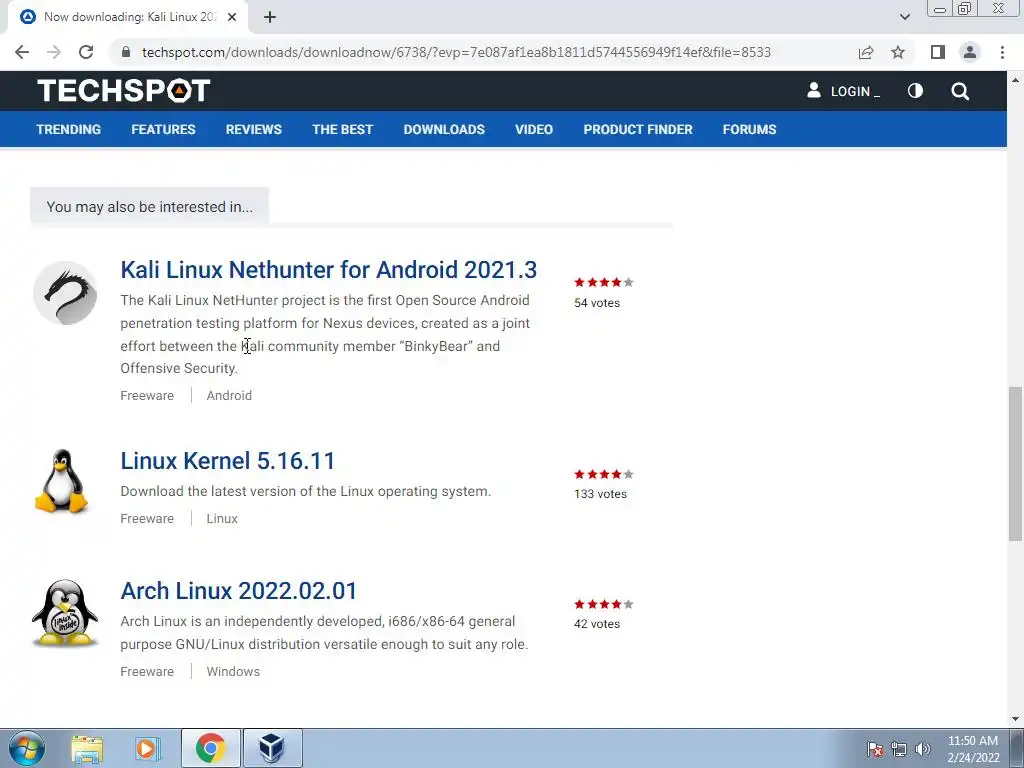Open the PRODUCT FINDER menu item

click(x=638, y=129)
